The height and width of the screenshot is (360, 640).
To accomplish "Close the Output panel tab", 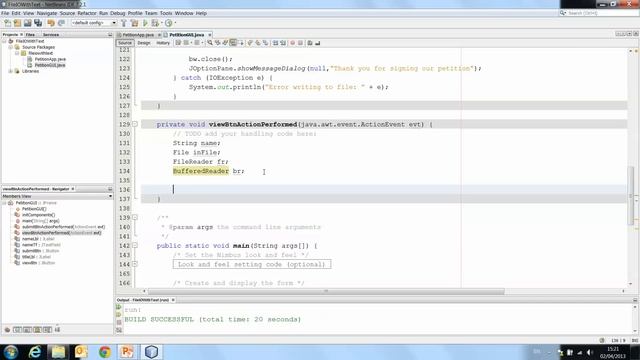I will 173,300.
